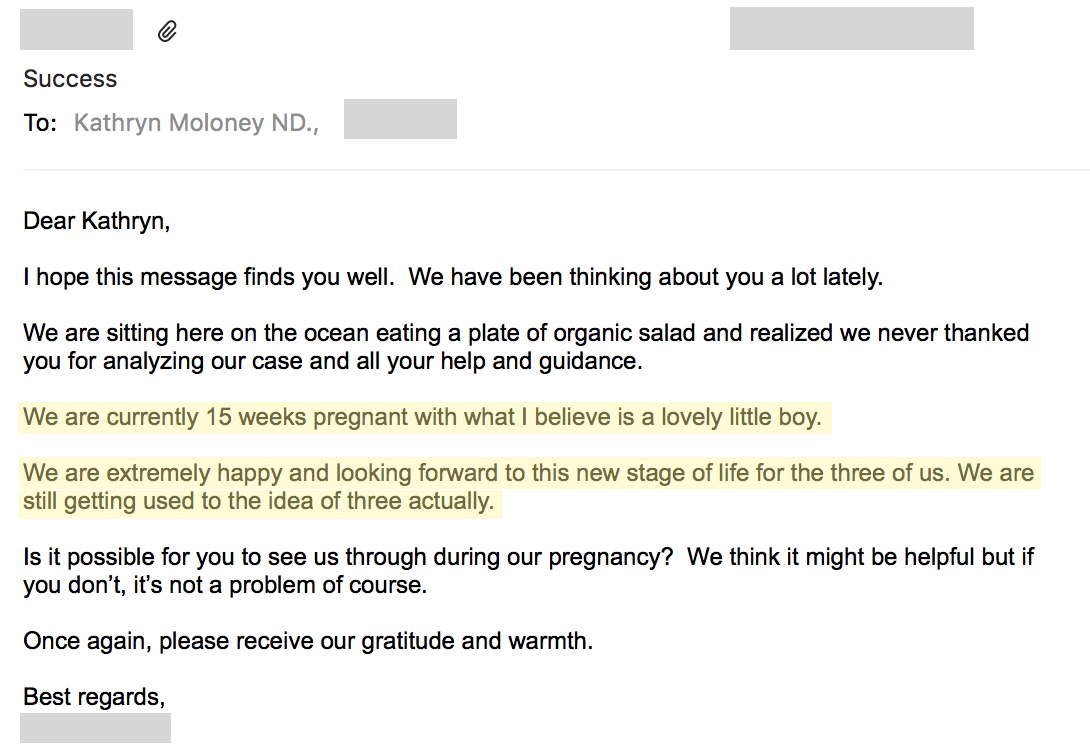Click the second redacted recipient
The height and width of the screenshot is (752, 1090).
400,119
